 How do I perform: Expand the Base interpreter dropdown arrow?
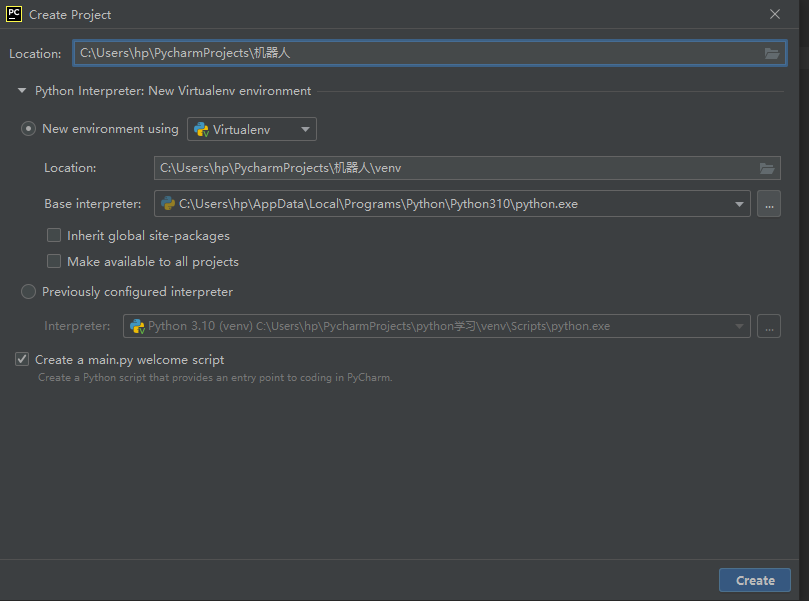740,204
